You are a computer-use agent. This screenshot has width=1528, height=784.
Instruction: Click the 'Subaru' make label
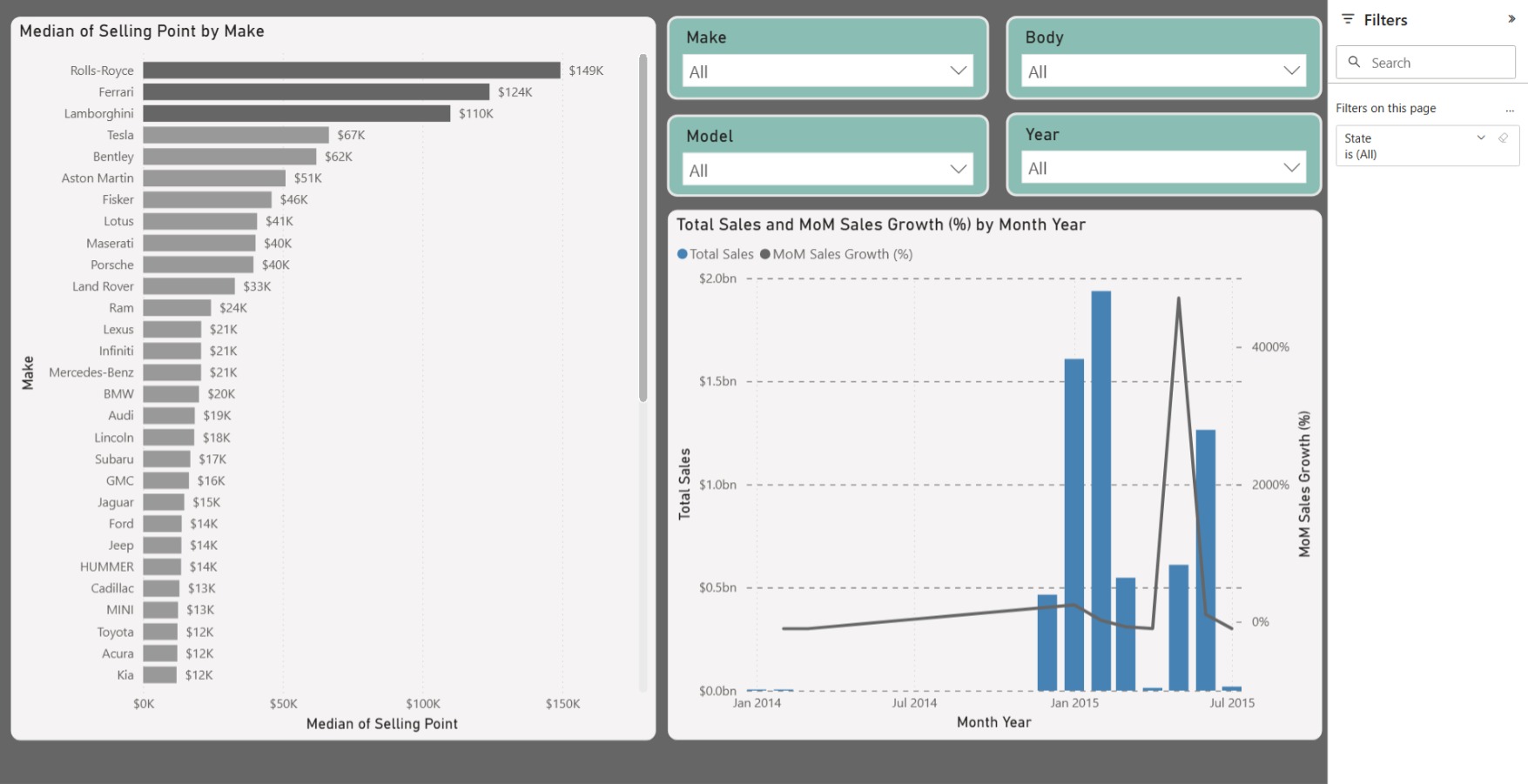point(114,459)
